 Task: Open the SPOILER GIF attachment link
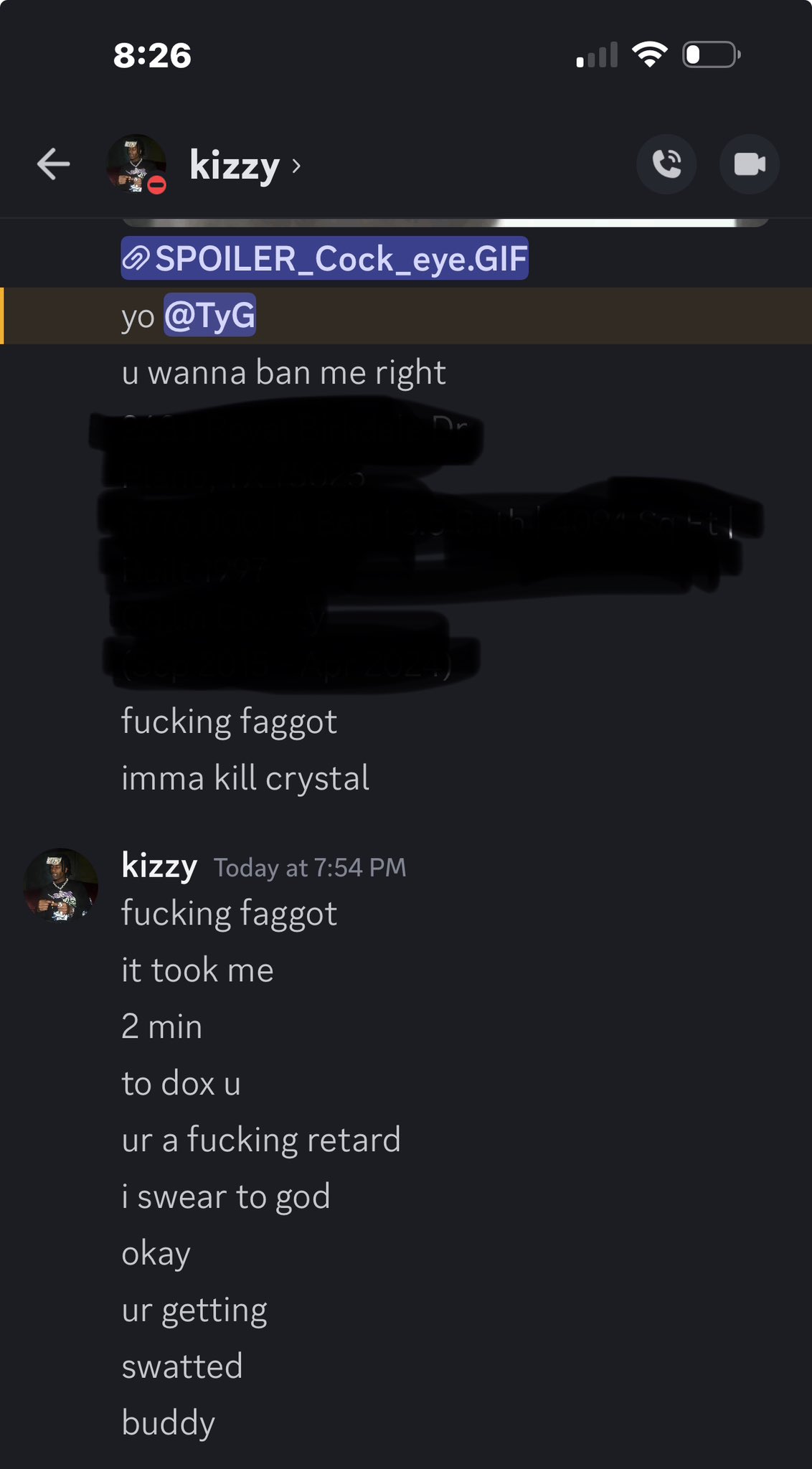coord(325,258)
